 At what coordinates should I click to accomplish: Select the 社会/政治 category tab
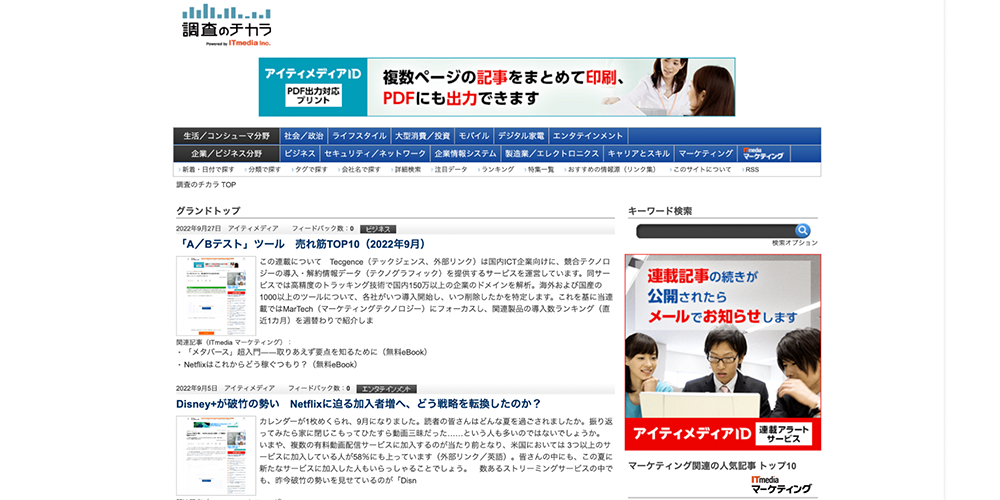point(304,136)
